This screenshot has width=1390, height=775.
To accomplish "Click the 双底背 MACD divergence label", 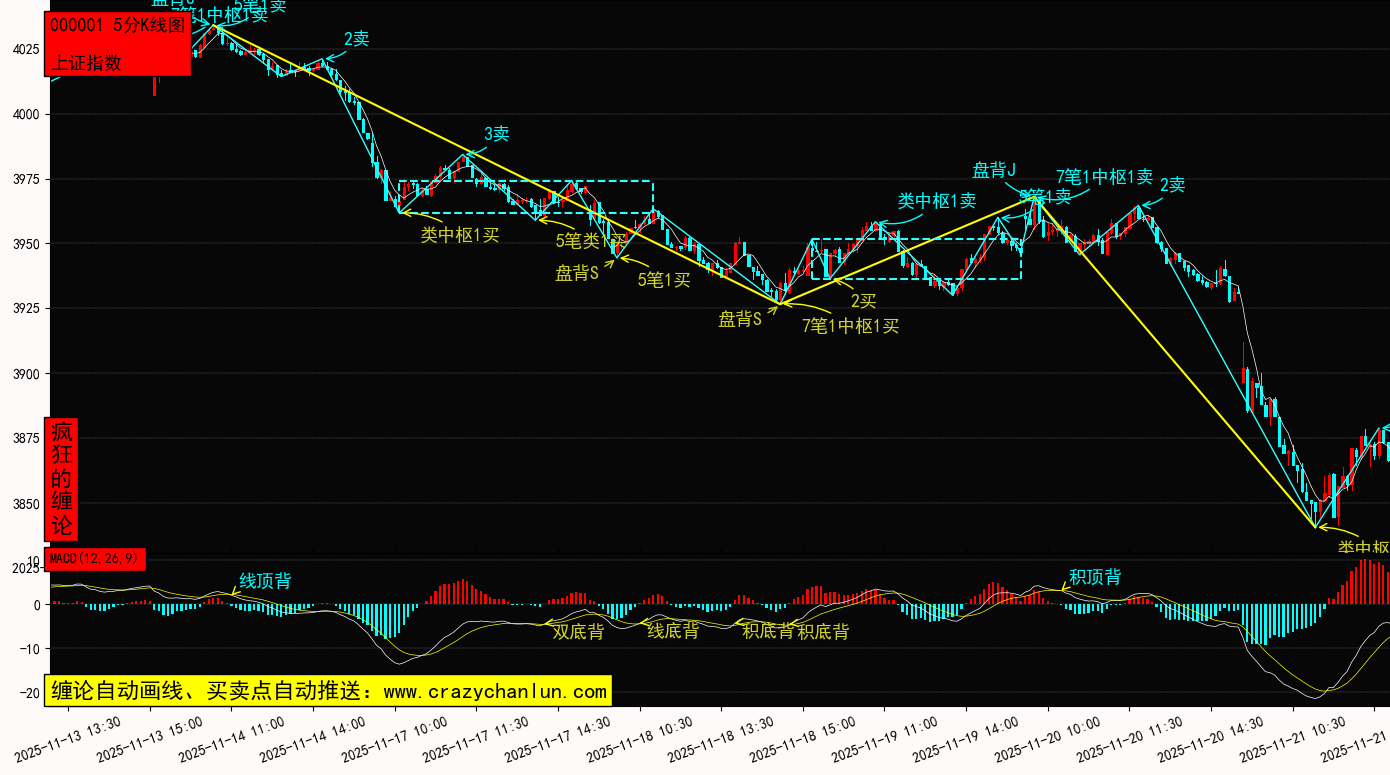I will (x=578, y=631).
